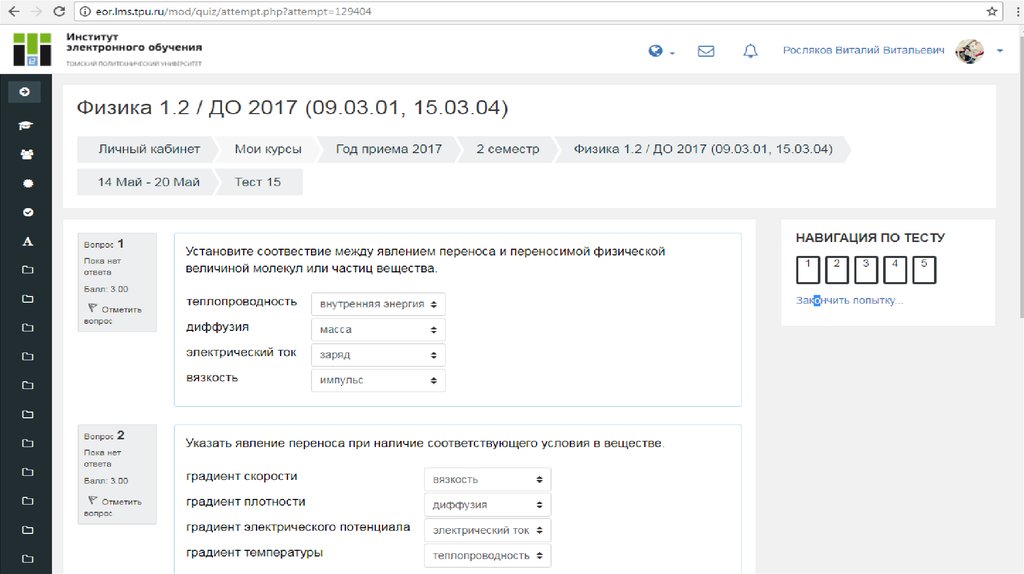This screenshot has width=1024, height=574.
Task: Click the Вопрос 1 label
Action: [x=104, y=244]
